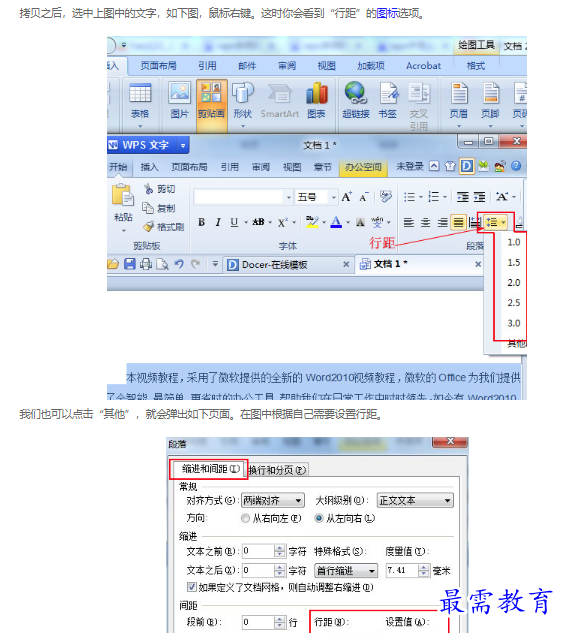Click the Chart (图表) icon
The width and height of the screenshot is (561, 633).
point(316,93)
